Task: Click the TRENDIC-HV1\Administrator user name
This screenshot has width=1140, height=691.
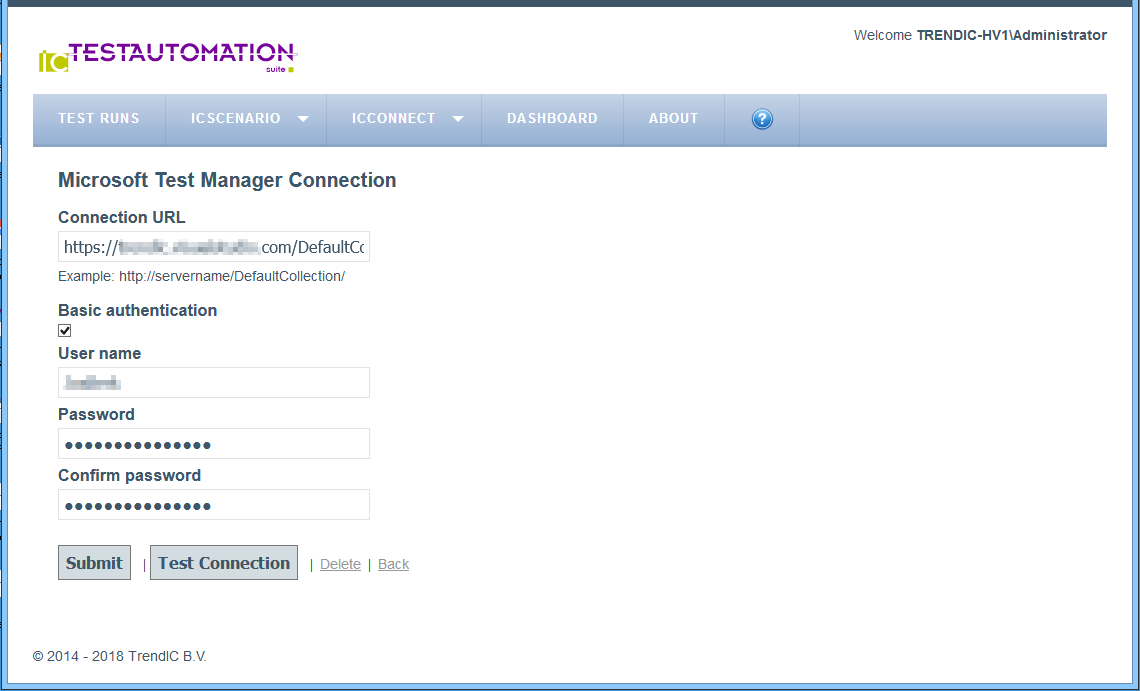Action: coord(1011,35)
